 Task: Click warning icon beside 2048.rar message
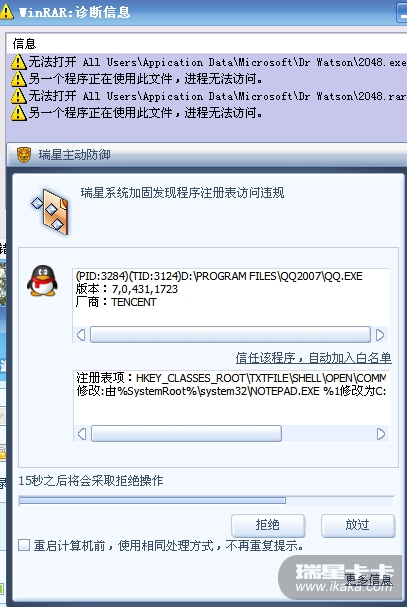point(18,96)
